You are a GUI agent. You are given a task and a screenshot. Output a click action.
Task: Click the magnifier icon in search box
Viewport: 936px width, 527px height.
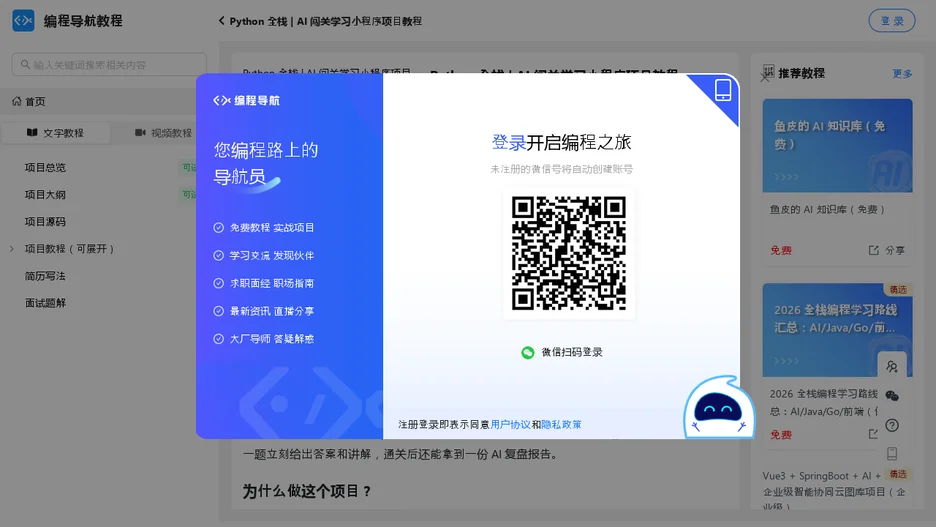click(x=25, y=64)
